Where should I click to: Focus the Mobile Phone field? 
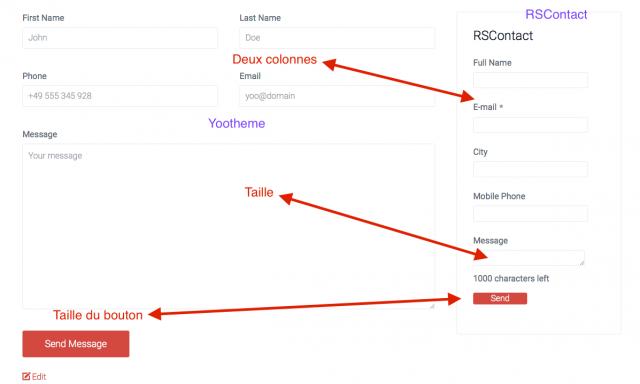click(x=531, y=213)
